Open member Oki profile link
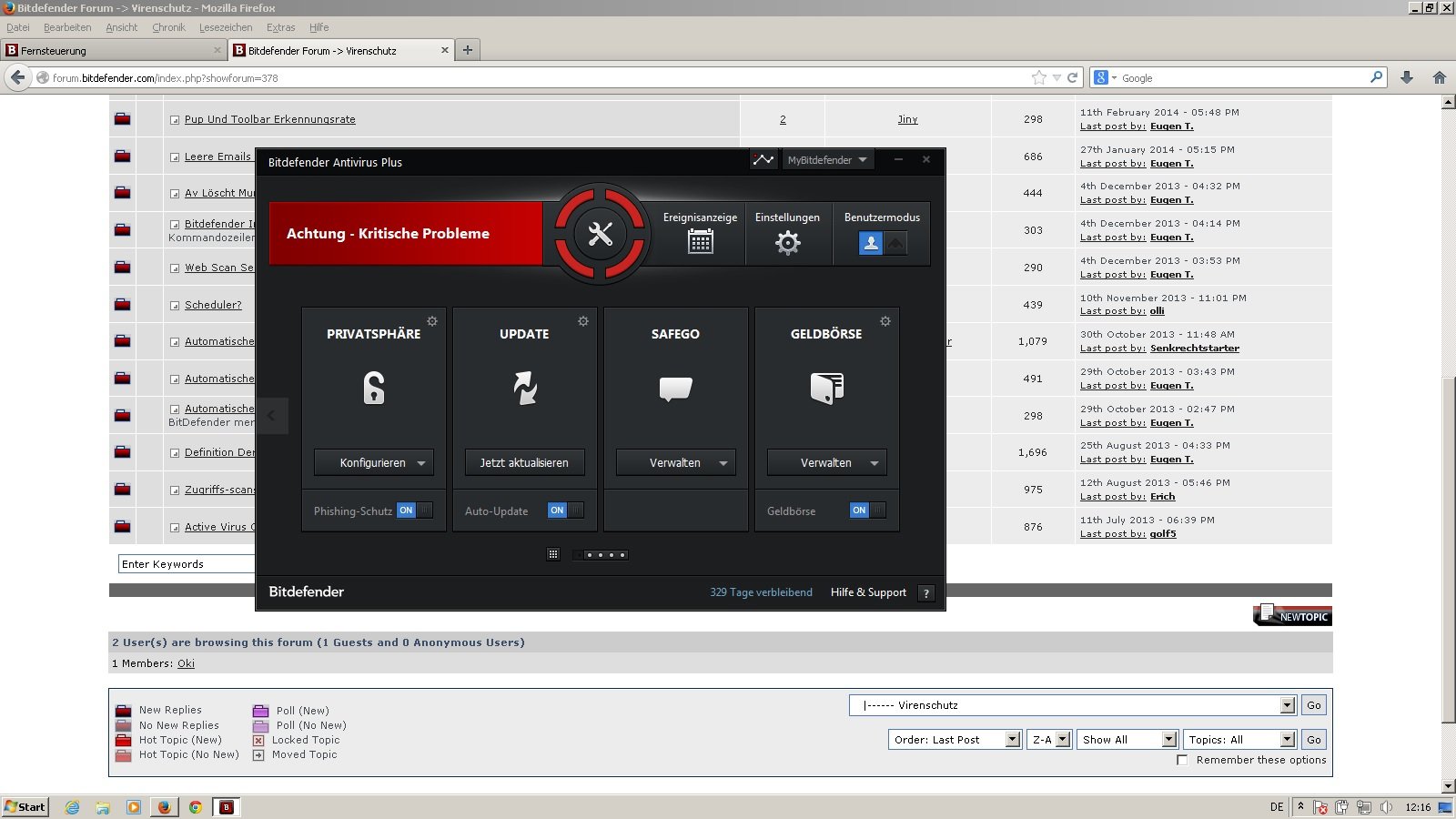Screen dimensions: 1456x819 186,663
